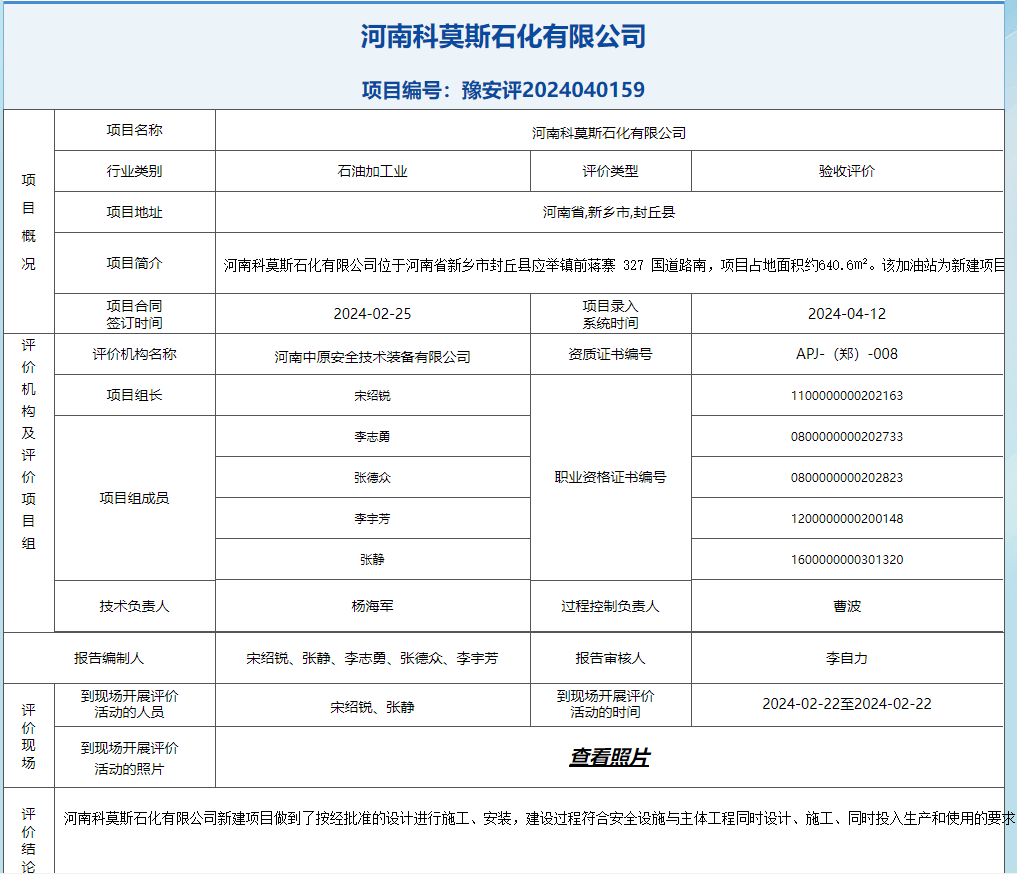1017x874 pixels.
Task: Select project leader name 宋绍锐
Action: click(x=372, y=396)
